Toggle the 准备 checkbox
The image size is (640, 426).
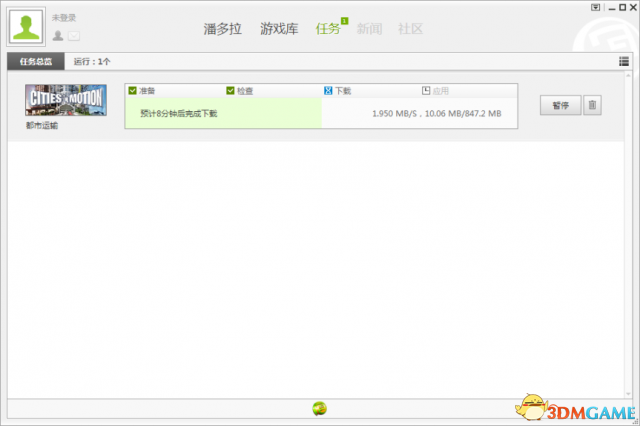pyautogui.click(x=133, y=91)
